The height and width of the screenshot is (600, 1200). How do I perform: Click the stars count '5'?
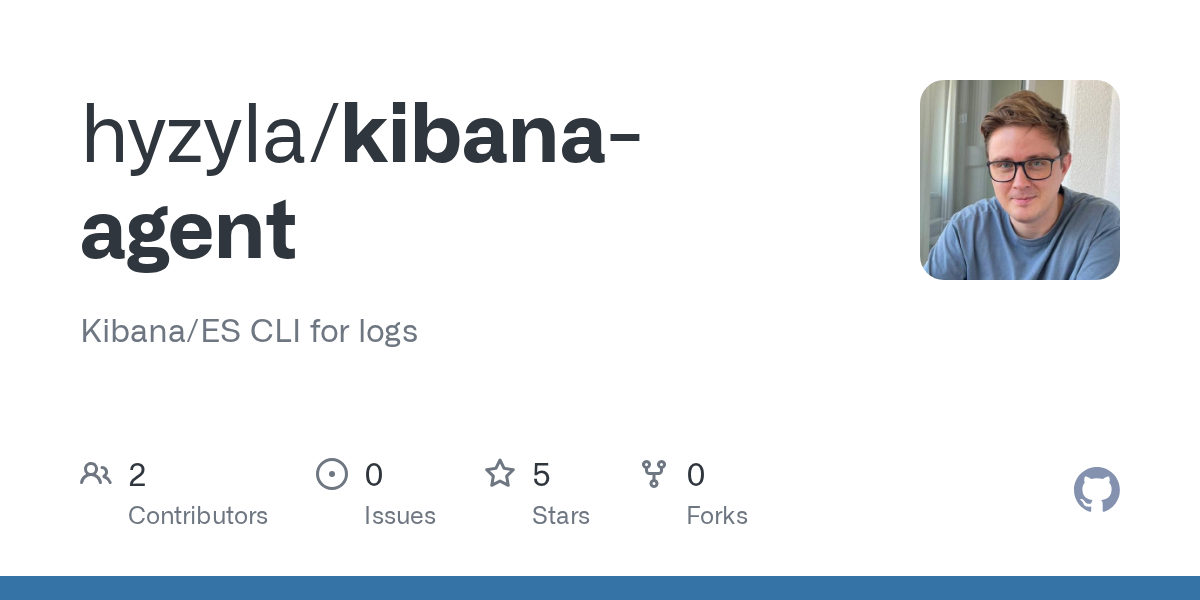541,475
